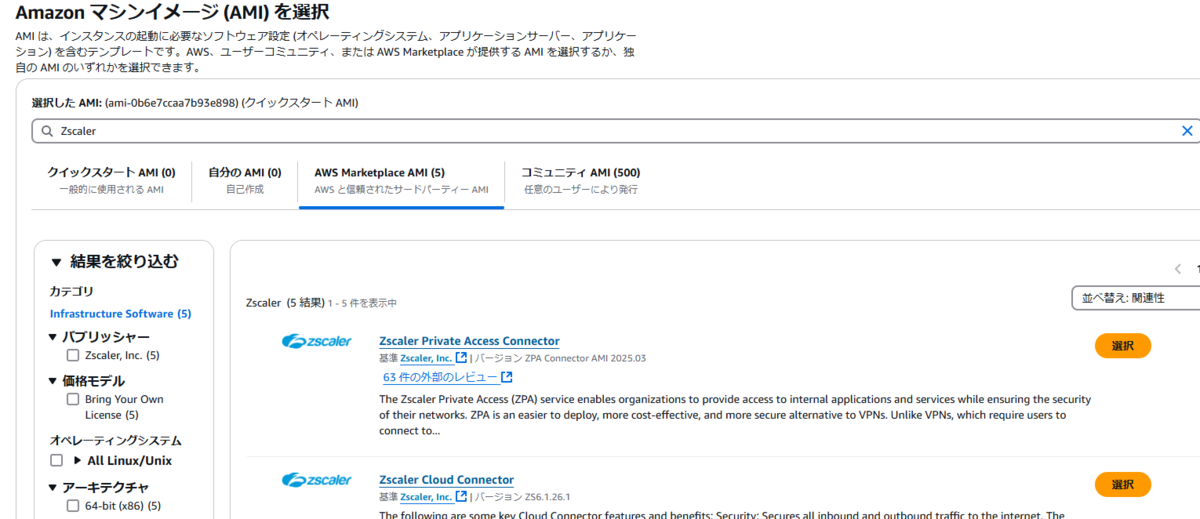The image size is (1200, 519).
Task: Click the 選択した AMI id text
Action: click(195, 103)
